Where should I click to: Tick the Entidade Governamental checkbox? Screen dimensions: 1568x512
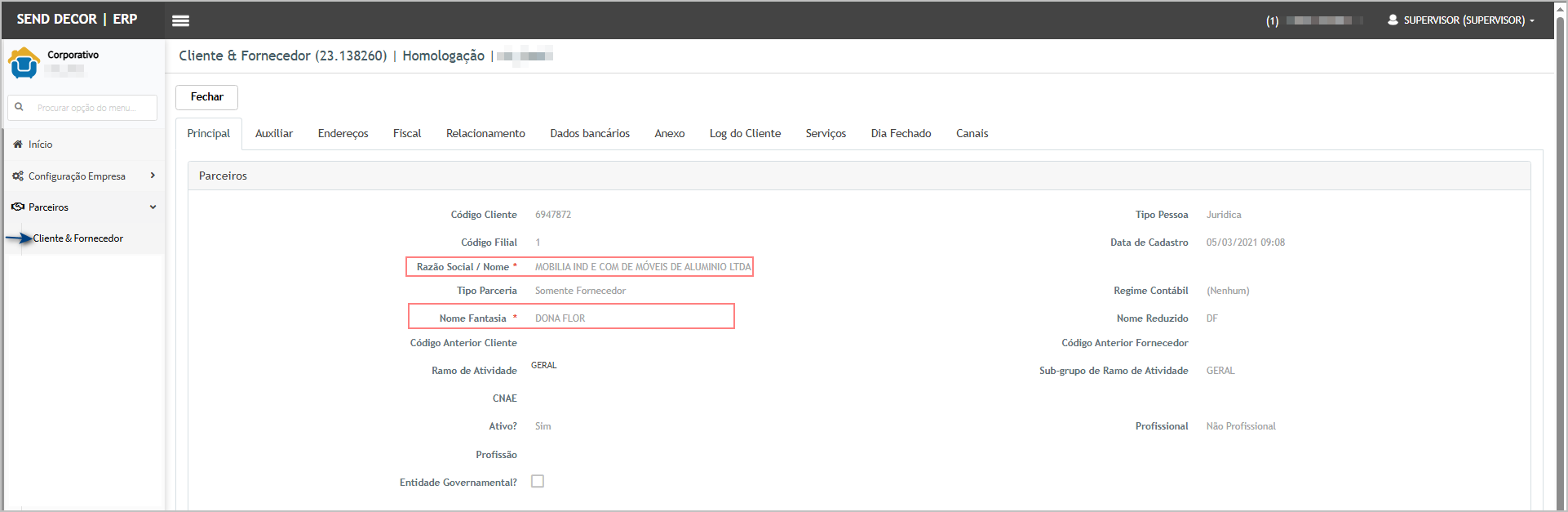(x=538, y=481)
